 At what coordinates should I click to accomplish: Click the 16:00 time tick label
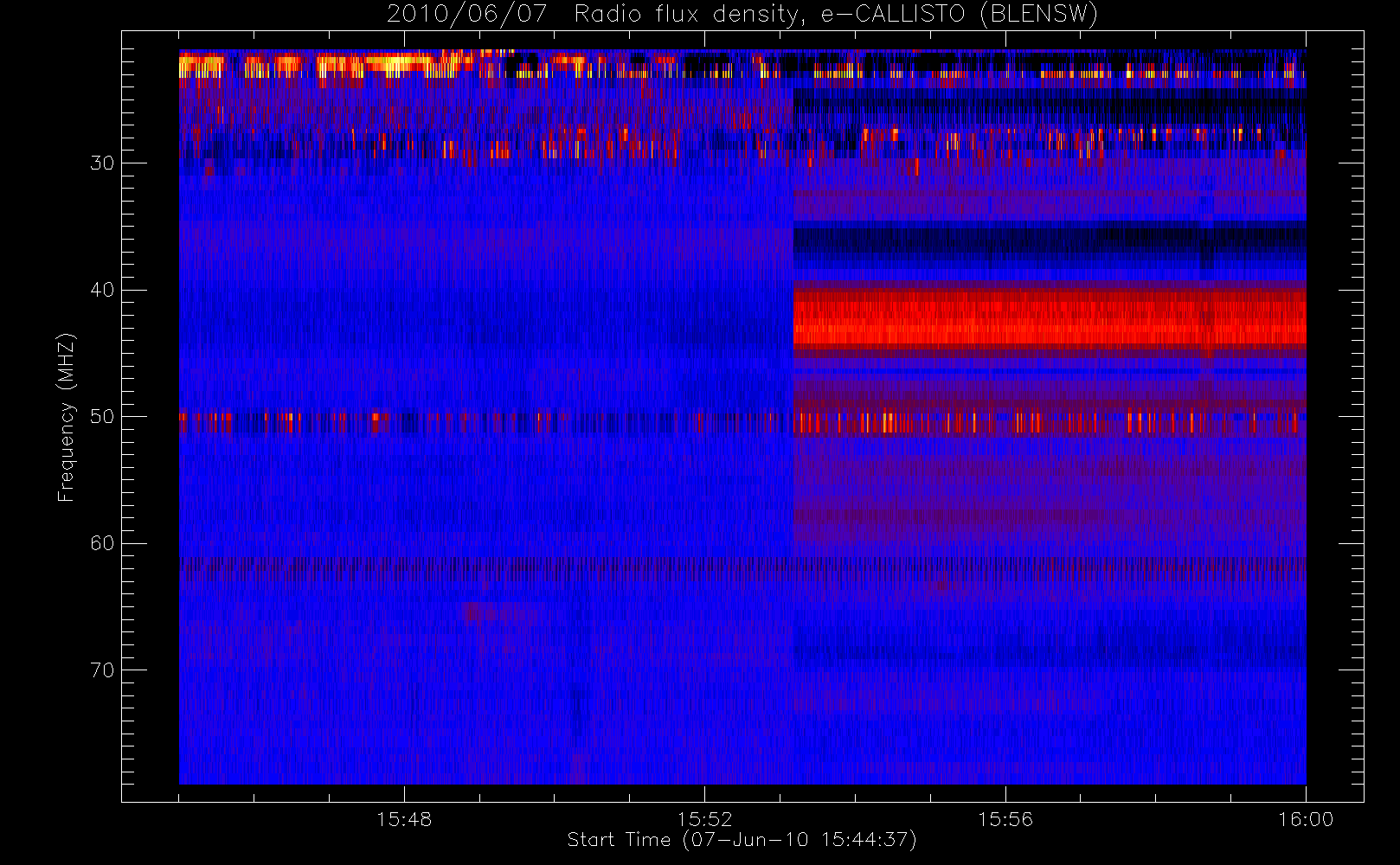click(1306, 819)
